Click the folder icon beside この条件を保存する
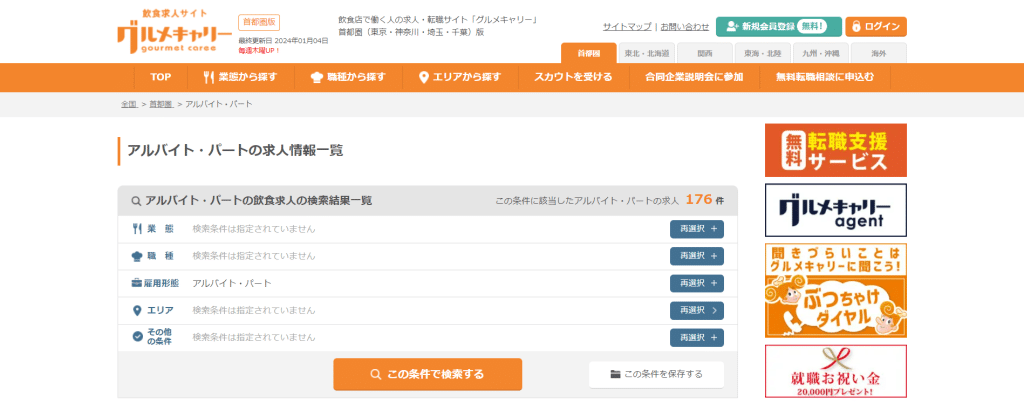Image resolution: width=1024 pixels, height=403 pixels. pos(614,375)
